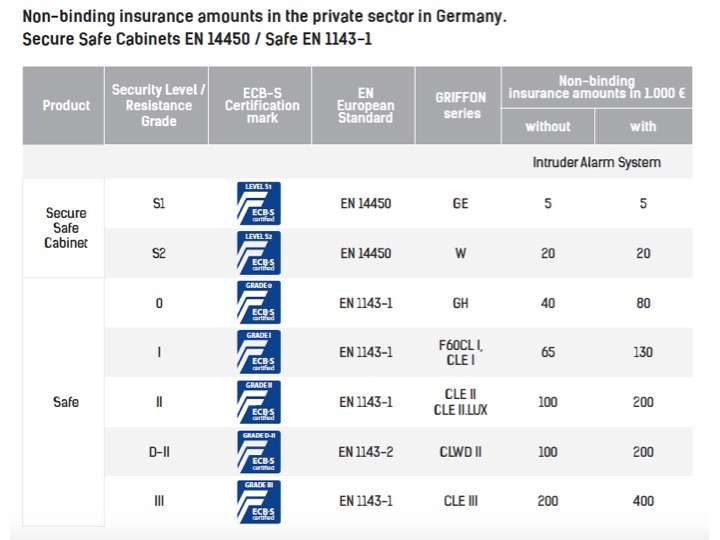Select the Grade 0 ECB-S certified logo
Image resolution: width=720 pixels, height=540 pixels.
(259, 303)
